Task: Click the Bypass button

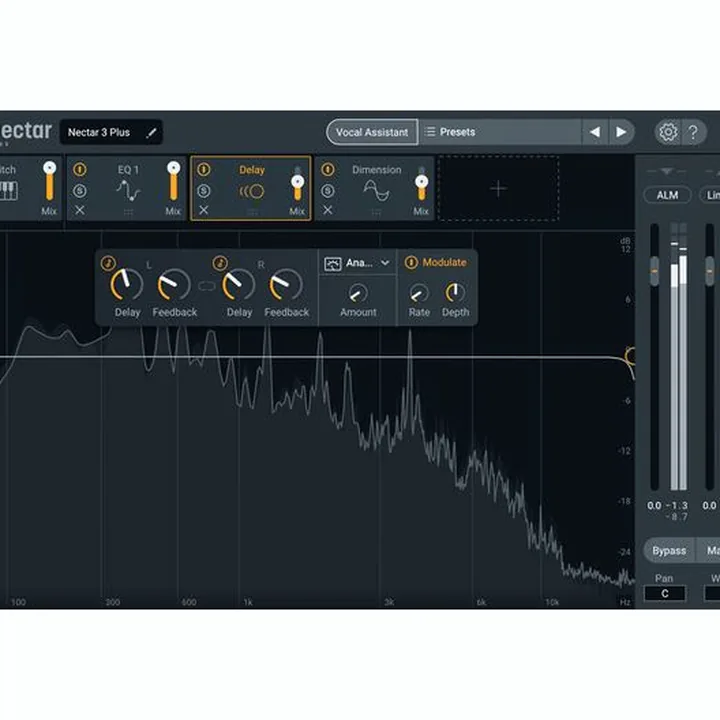Action: pos(669,551)
